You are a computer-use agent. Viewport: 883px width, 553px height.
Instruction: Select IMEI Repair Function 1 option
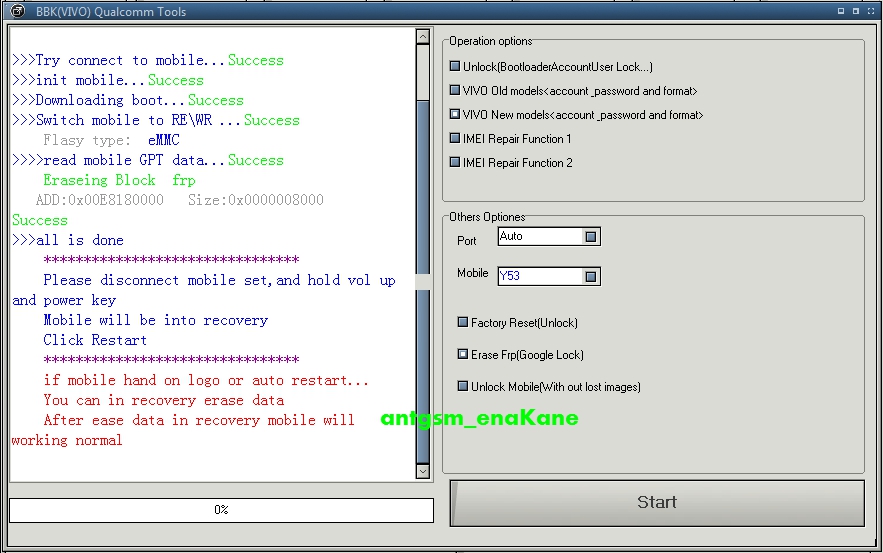click(455, 137)
